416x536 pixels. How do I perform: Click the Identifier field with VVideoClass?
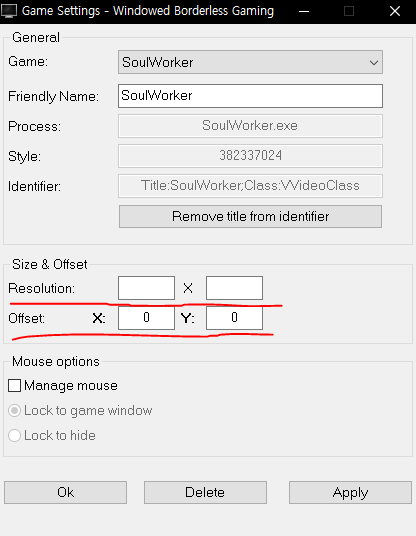point(250,186)
